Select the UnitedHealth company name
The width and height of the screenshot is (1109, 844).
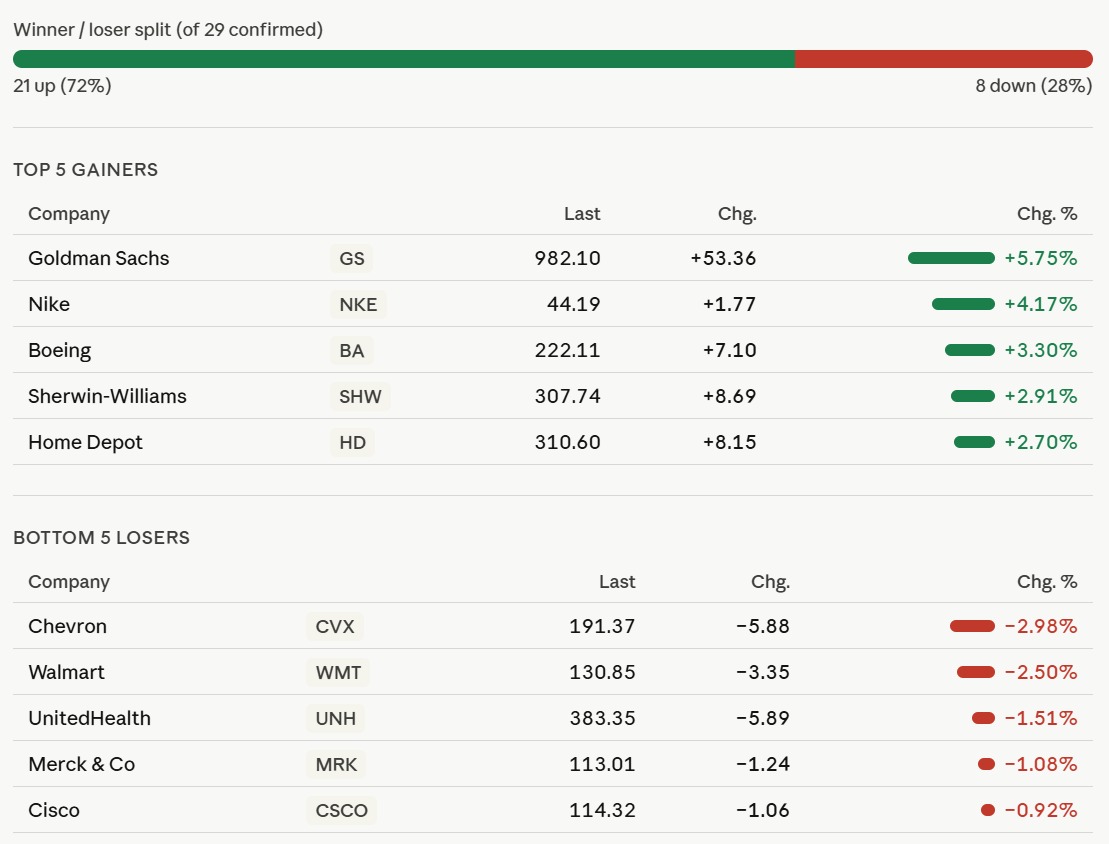click(89, 718)
